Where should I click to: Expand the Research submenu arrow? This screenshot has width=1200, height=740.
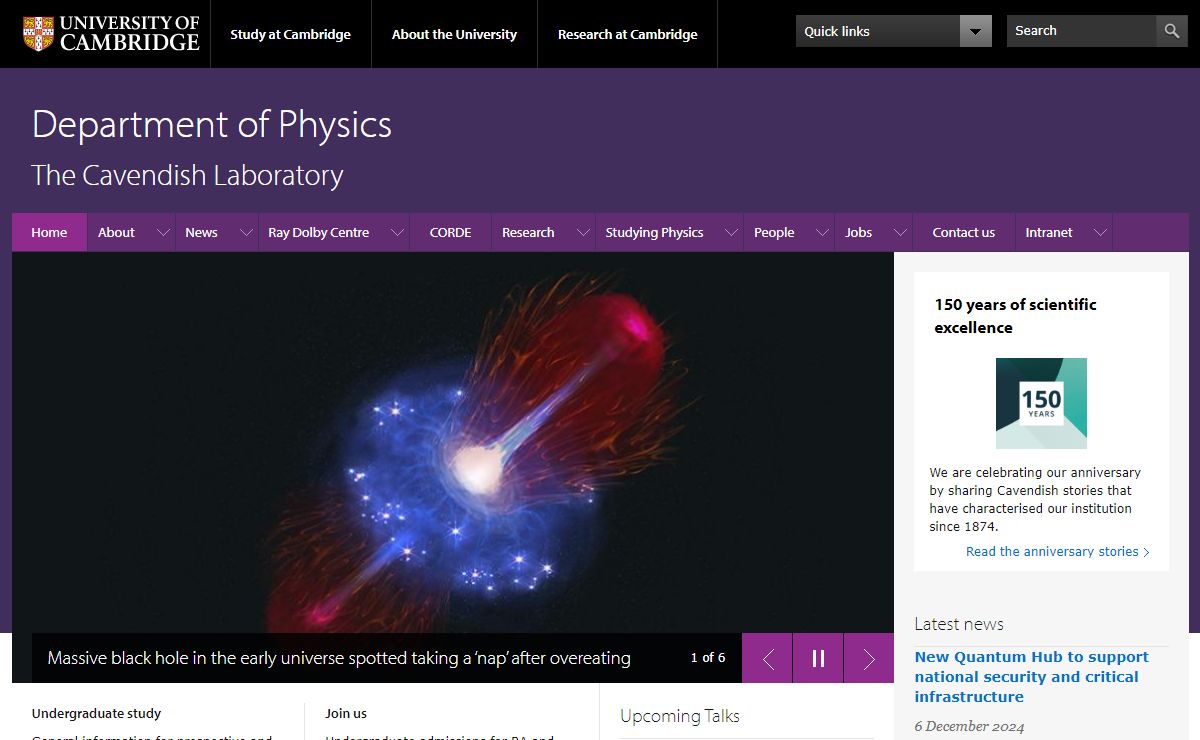coord(583,232)
